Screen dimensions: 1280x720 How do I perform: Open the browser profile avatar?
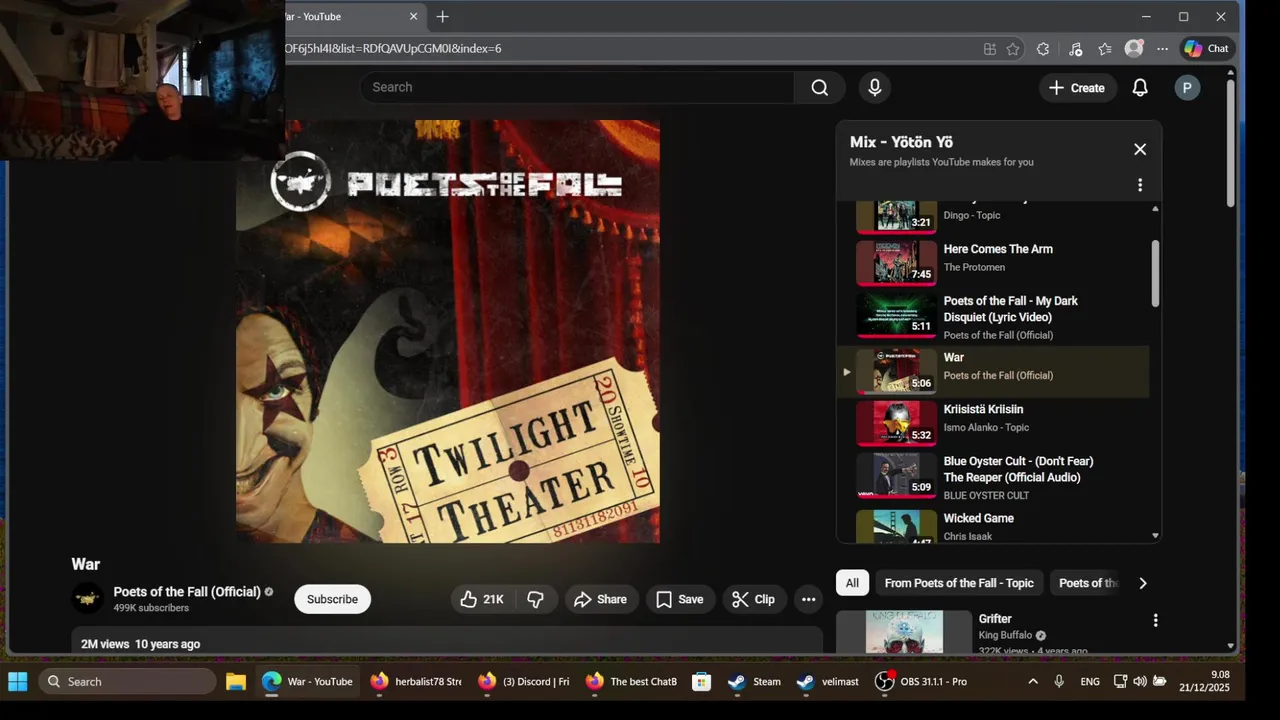click(x=1134, y=48)
